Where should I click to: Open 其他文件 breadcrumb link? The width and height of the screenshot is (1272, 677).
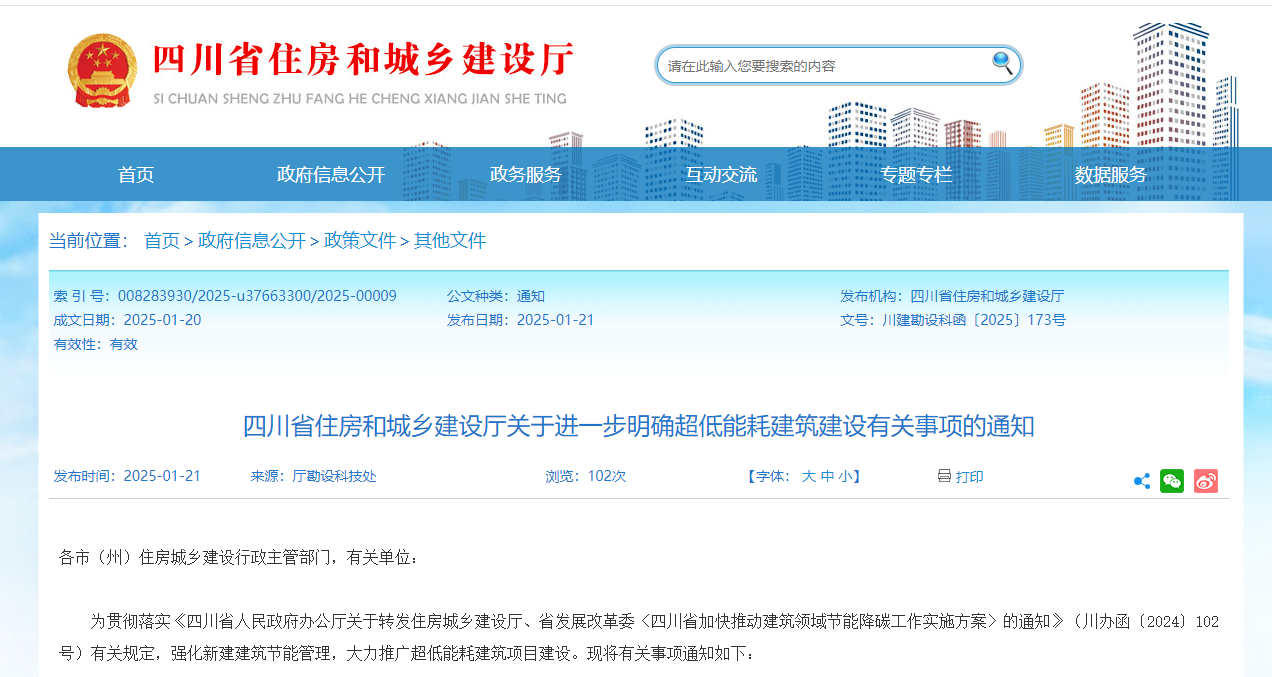pyautogui.click(x=448, y=240)
